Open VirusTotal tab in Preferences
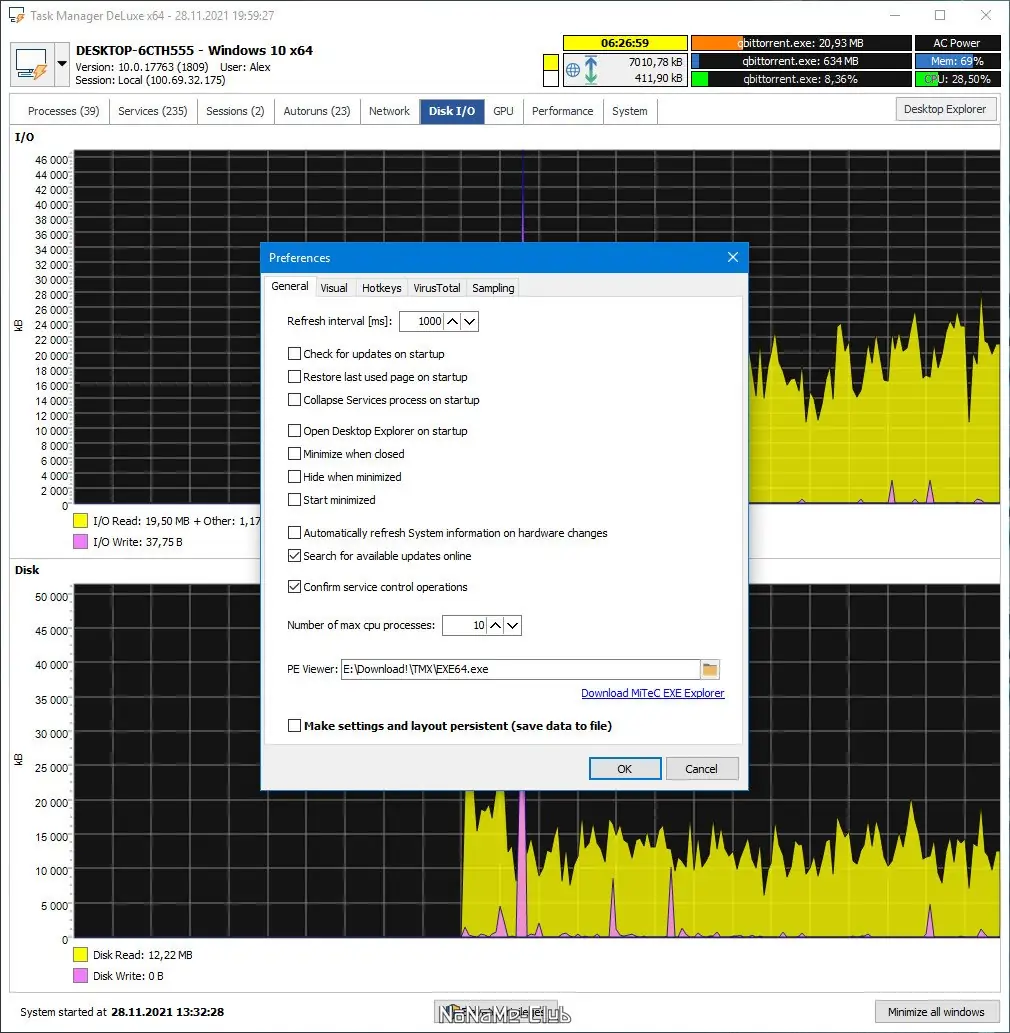 click(x=437, y=288)
